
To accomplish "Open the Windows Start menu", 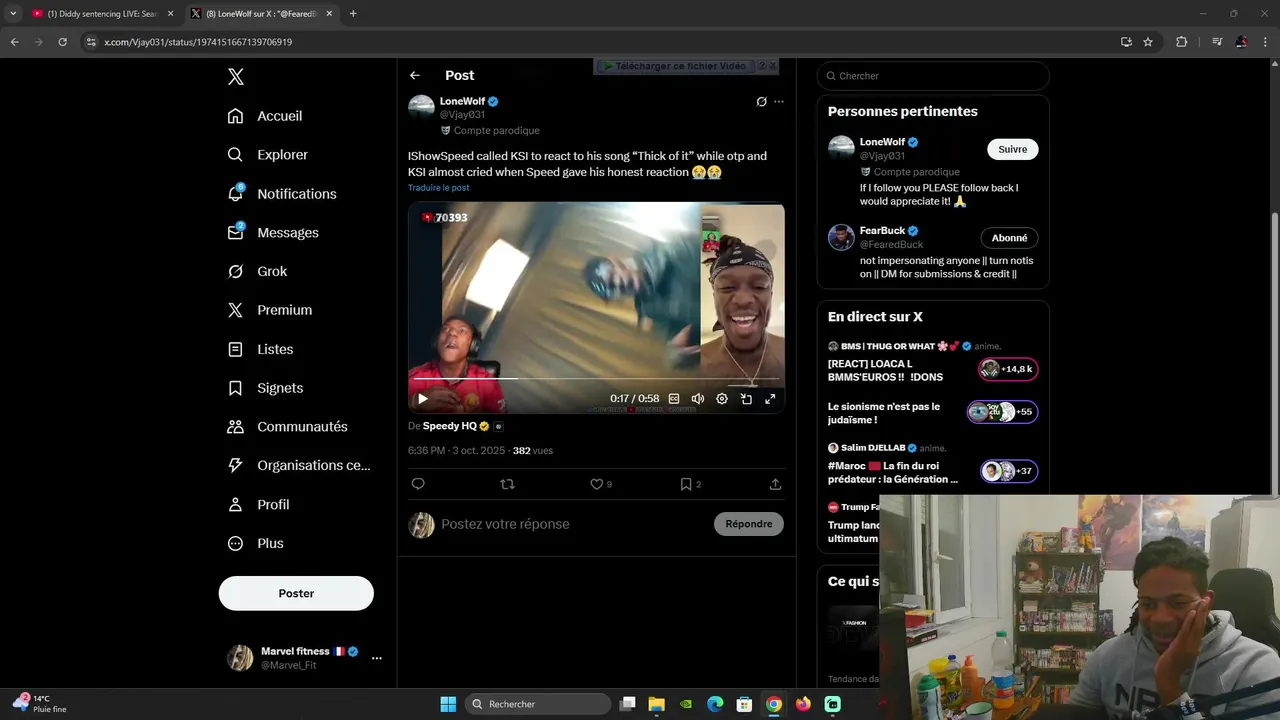I will (448, 704).
